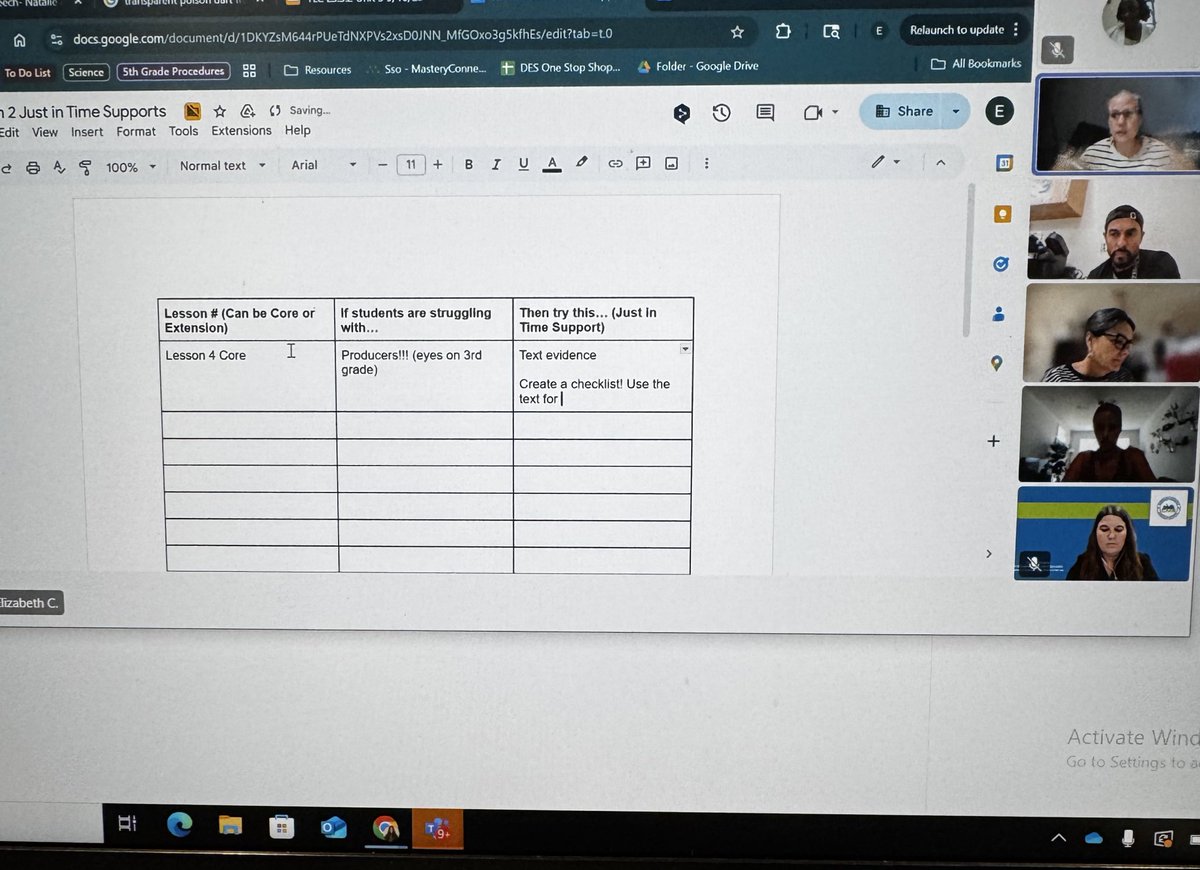
Task: Switch to the 5th Grade Procedures bookmark
Action: [173, 71]
